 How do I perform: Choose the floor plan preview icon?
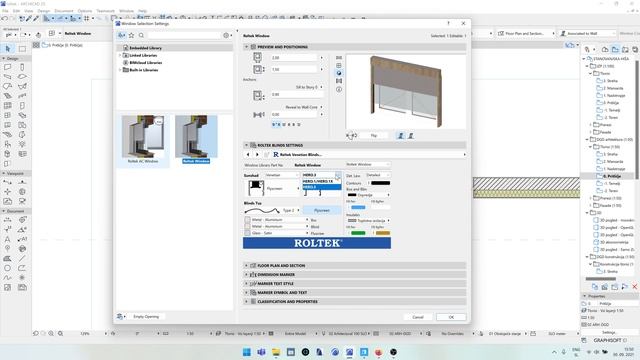[x=339, y=58]
